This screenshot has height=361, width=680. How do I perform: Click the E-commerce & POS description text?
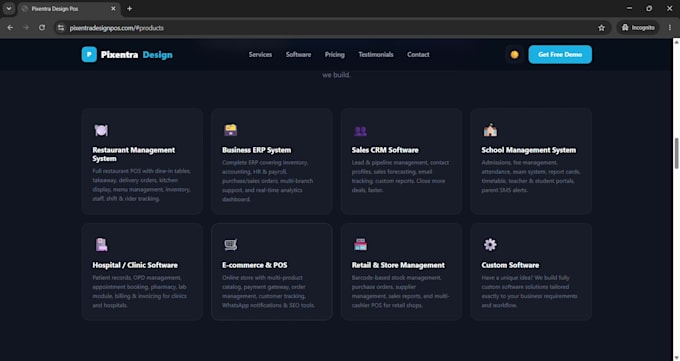268,292
